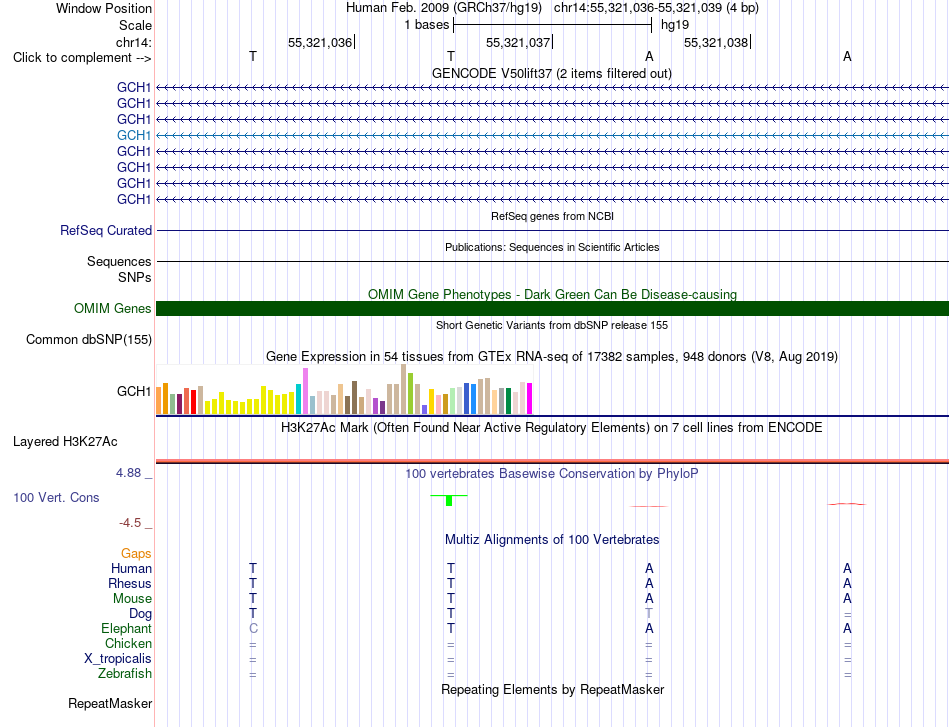Image resolution: width=950 pixels, height=727 pixels.
Task: Click the "Human" alignment row label
Action: [131, 568]
